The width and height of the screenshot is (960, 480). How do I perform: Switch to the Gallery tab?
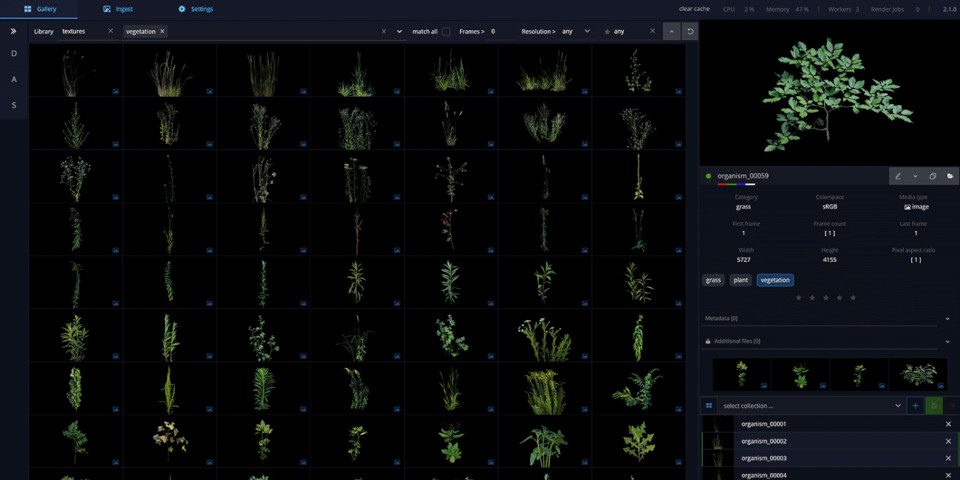(x=40, y=9)
